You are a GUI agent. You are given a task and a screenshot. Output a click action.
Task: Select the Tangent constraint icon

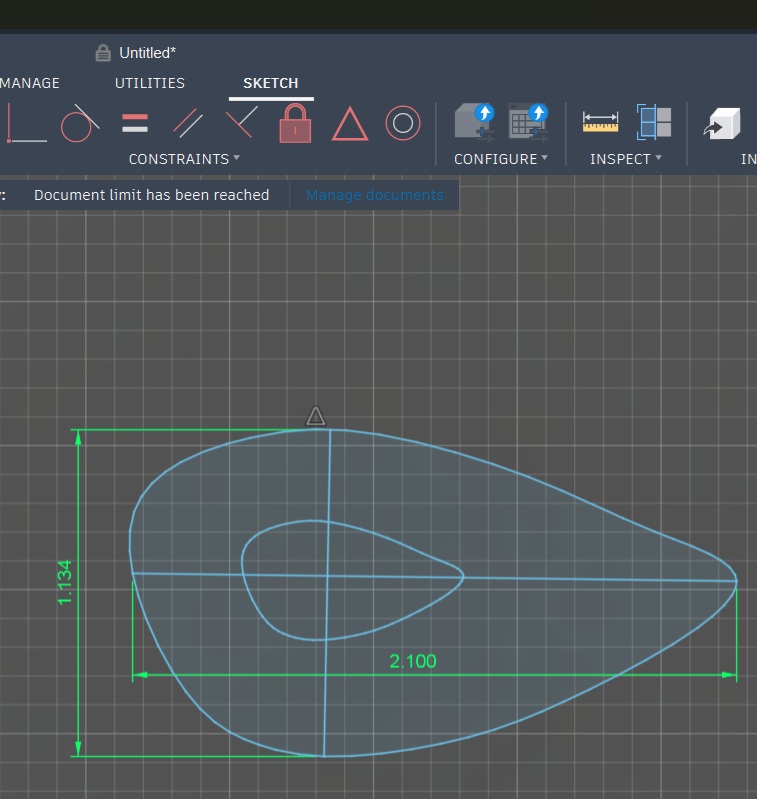80,124
